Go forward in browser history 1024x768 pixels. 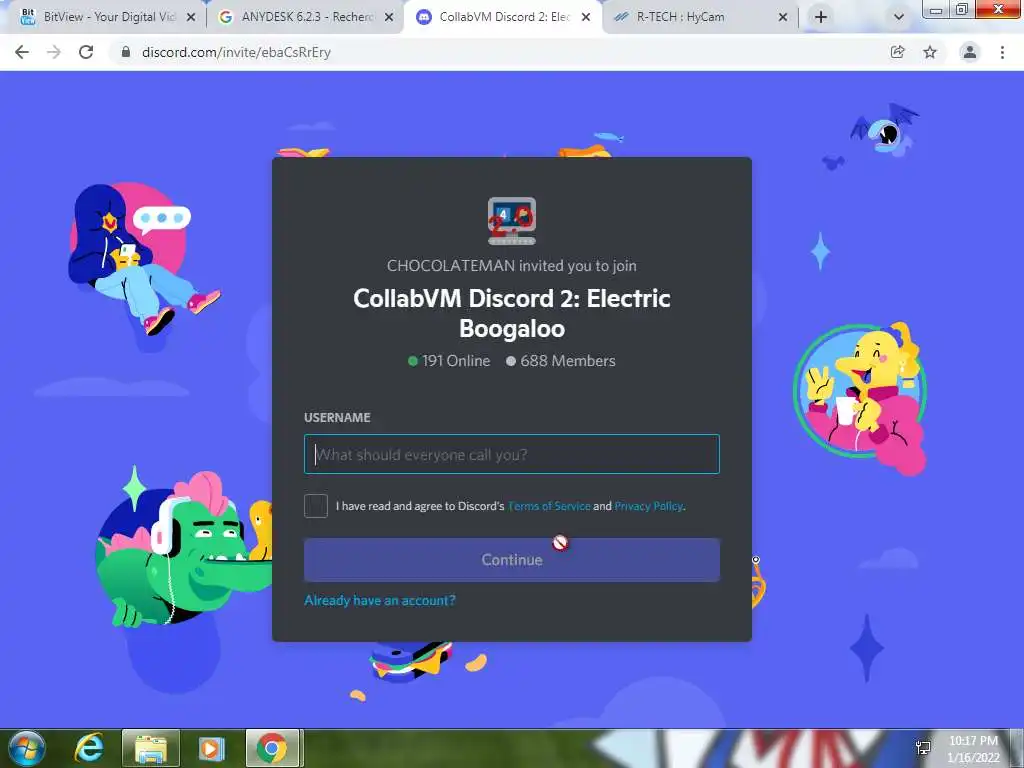54,52
